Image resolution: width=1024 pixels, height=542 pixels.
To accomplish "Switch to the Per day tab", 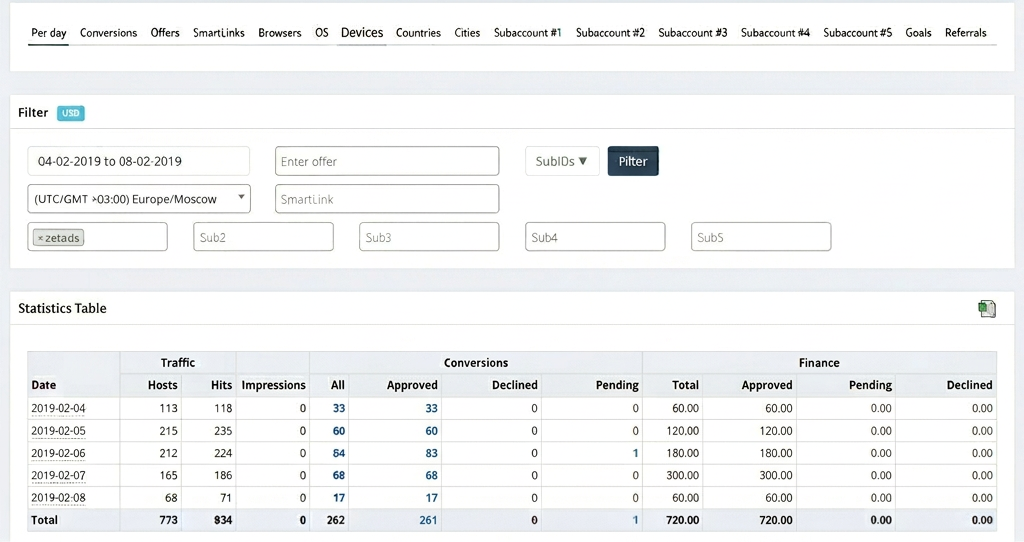I will tap(49, 33).
